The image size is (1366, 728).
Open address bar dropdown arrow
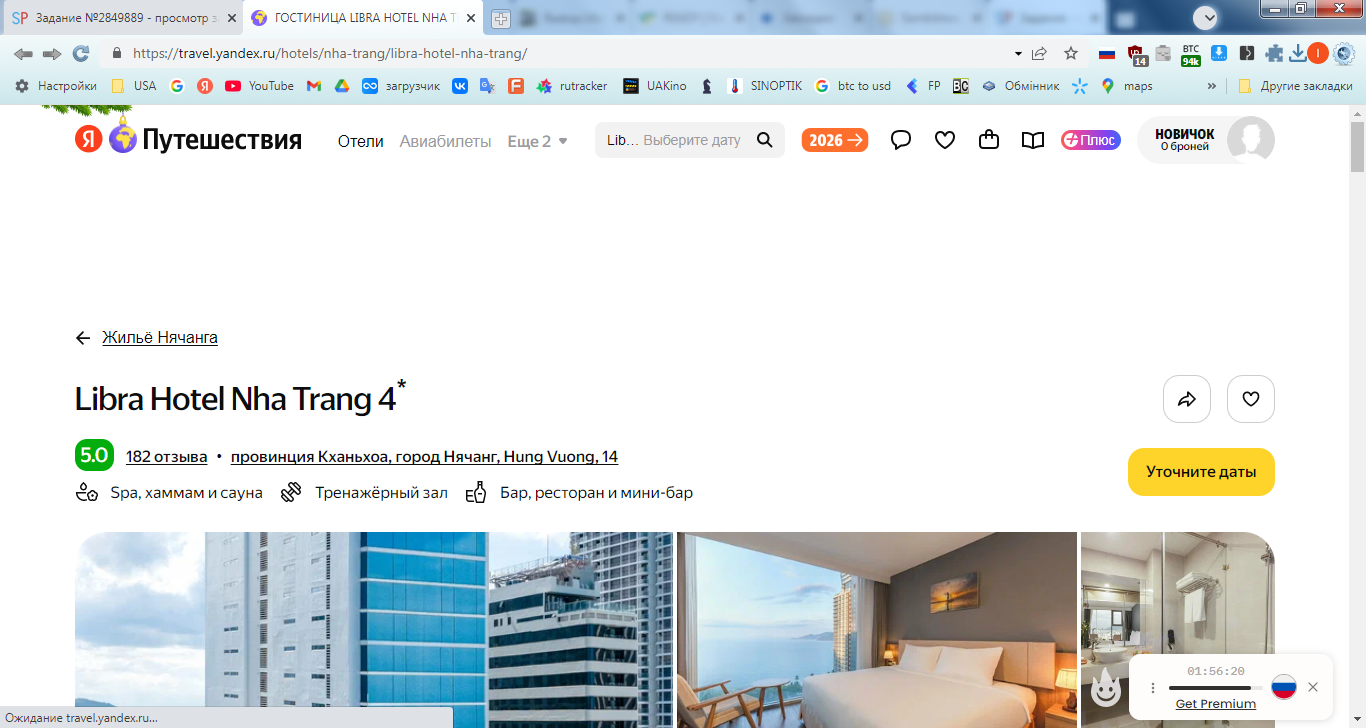[1018, 53]
